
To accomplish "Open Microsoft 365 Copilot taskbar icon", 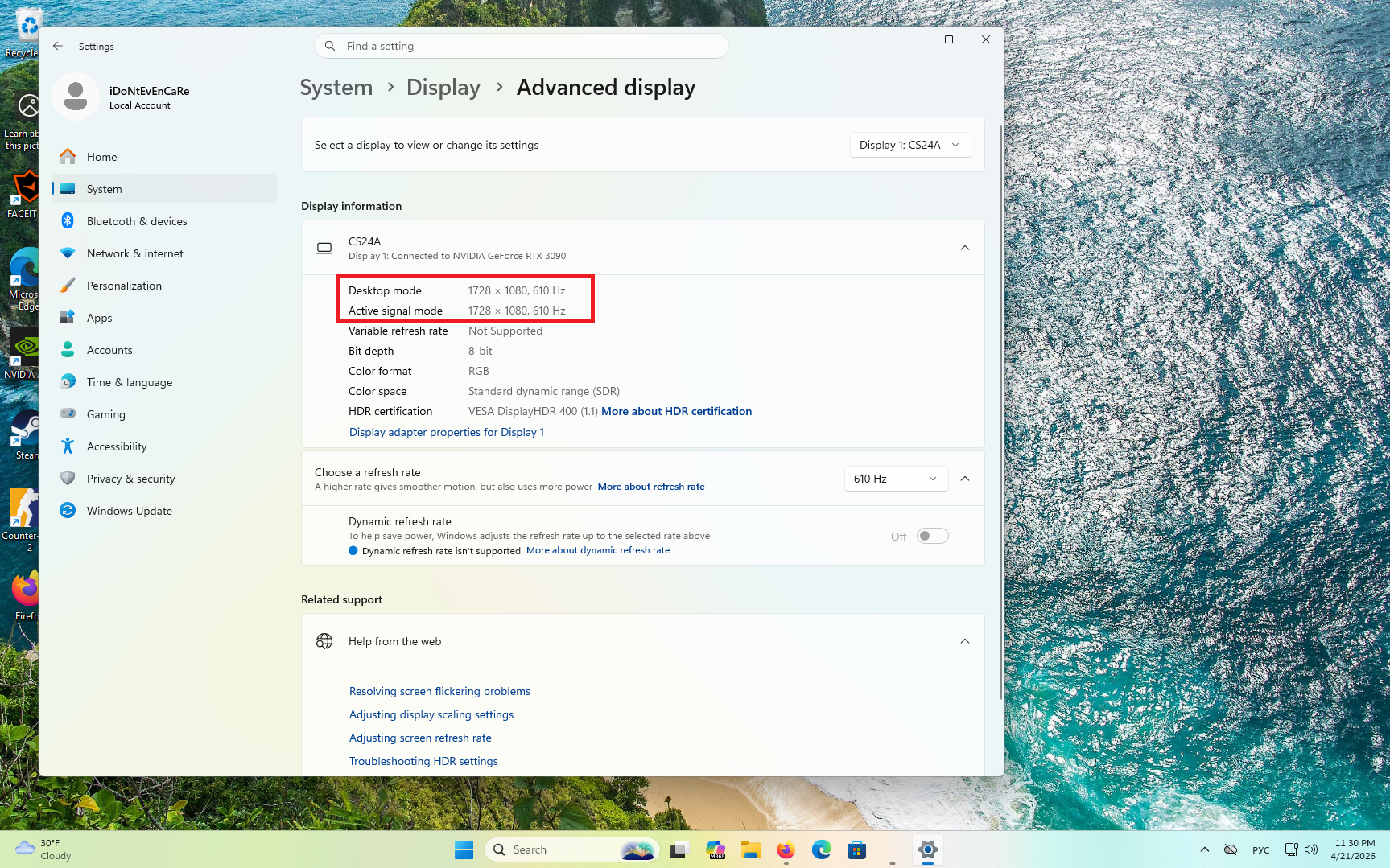I will point(715,849).
